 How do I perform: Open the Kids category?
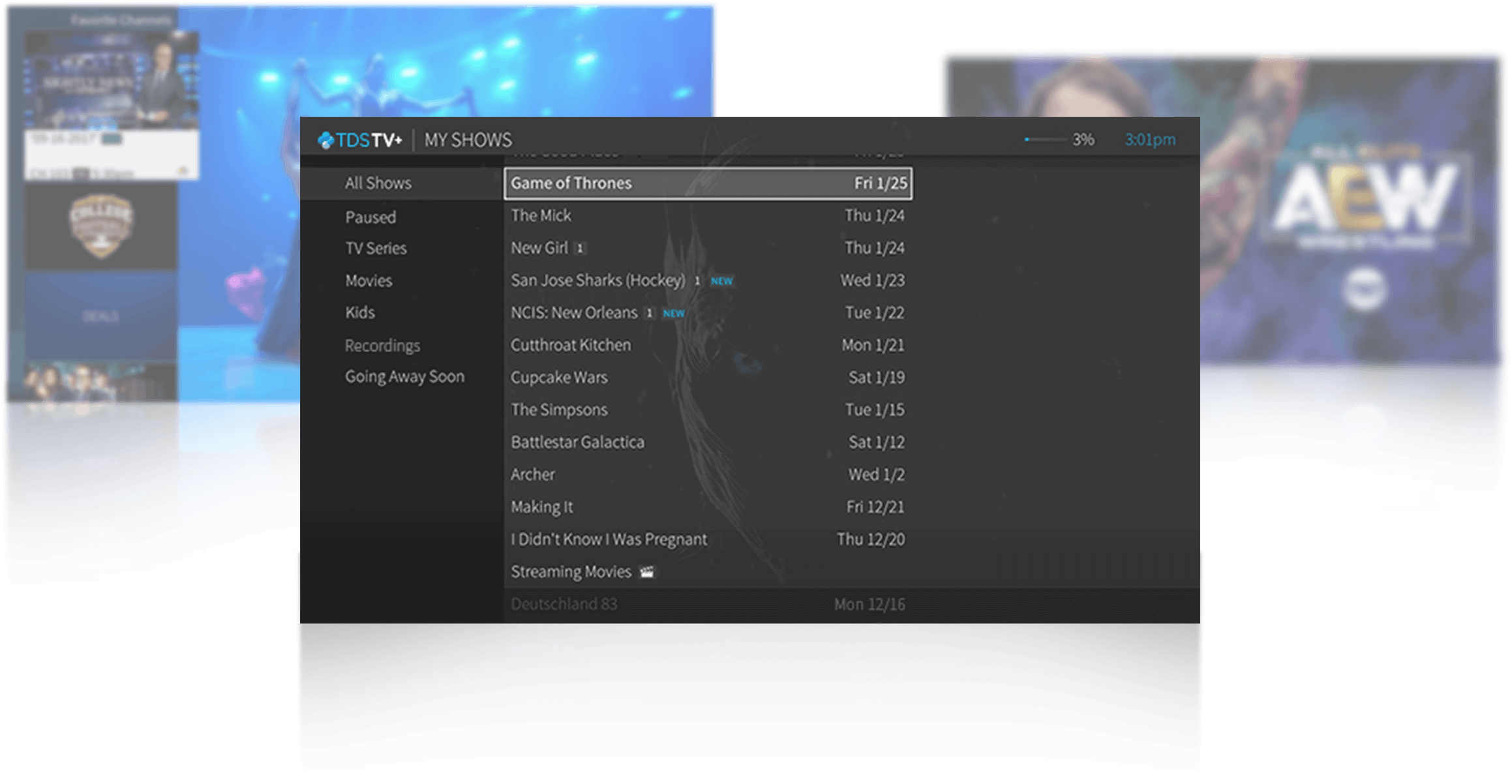360,313
